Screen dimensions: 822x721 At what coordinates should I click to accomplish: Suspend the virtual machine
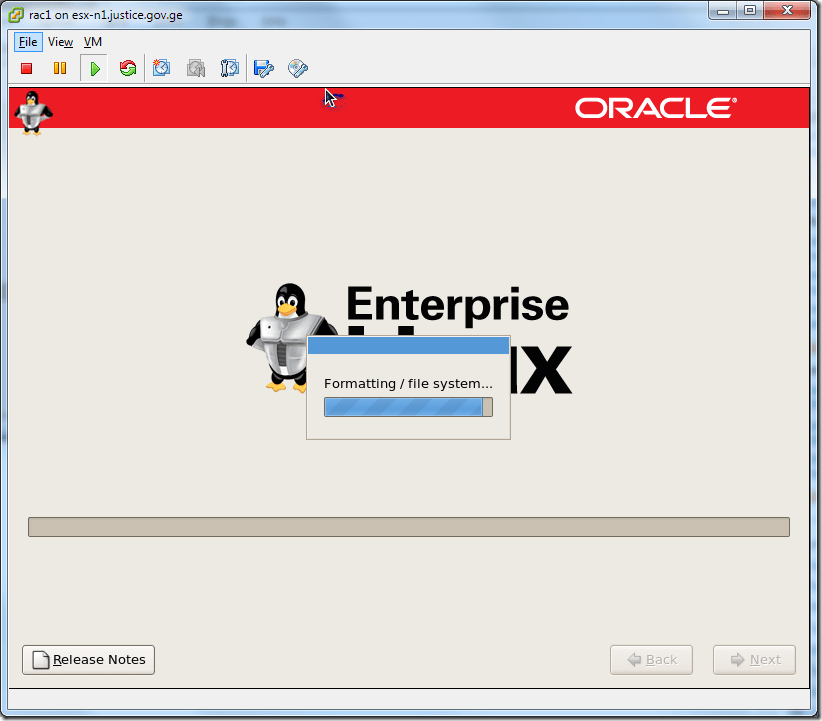click(x=60, y=68)
